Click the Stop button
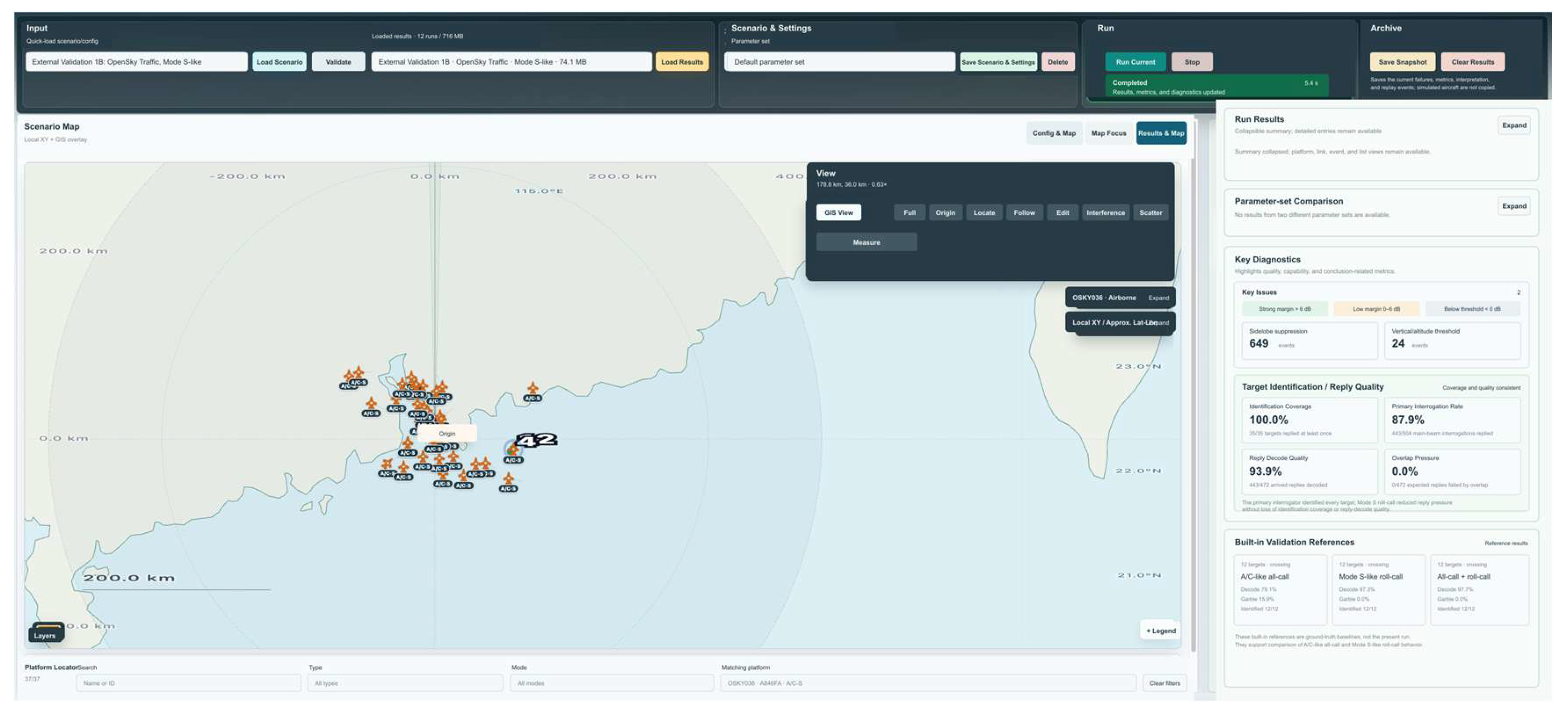The height and width of the screenshot is (711, 1568). [x=1192, y=62]
